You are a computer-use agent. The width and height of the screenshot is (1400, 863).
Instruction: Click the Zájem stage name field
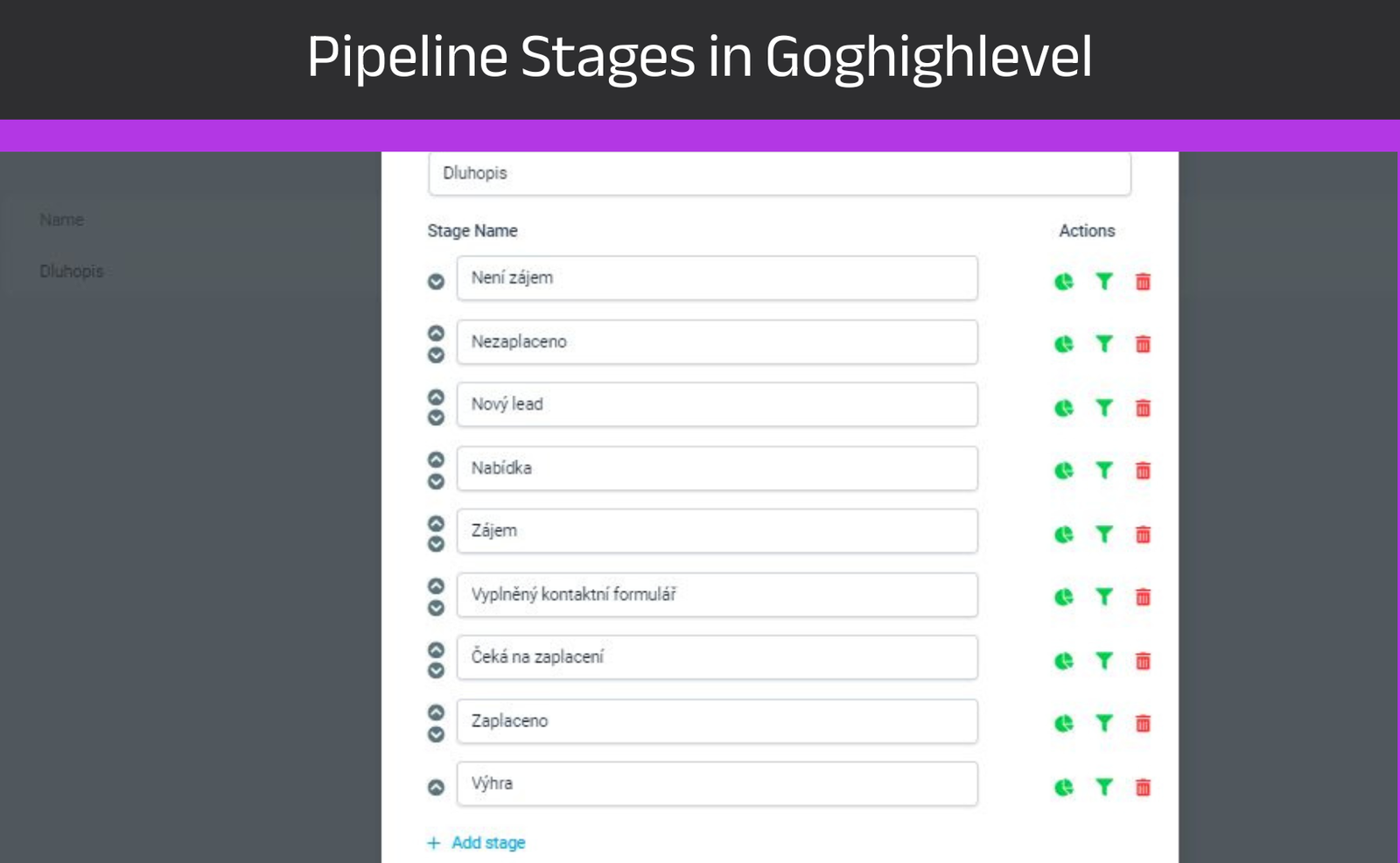717,531
